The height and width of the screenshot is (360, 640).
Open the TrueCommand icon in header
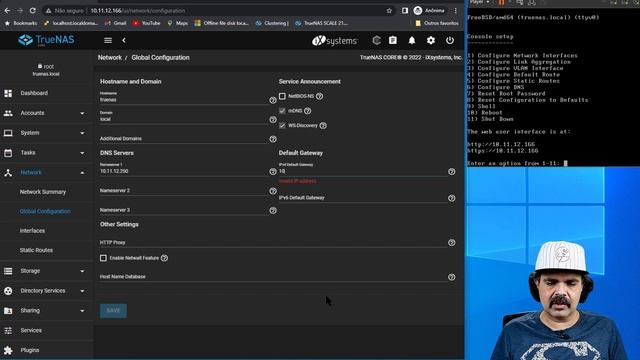tap(376, 40)
